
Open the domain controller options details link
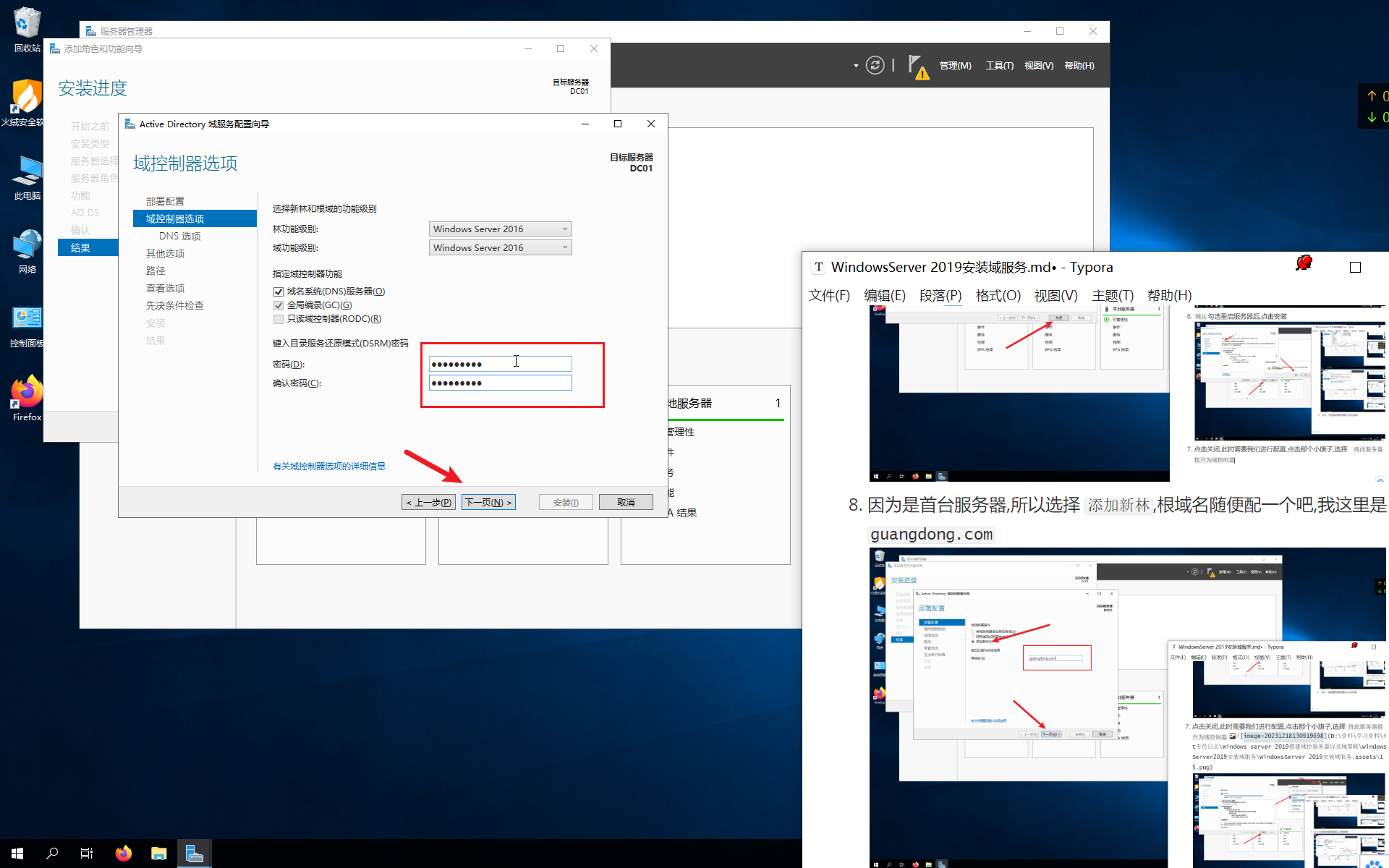pos(329,467)
